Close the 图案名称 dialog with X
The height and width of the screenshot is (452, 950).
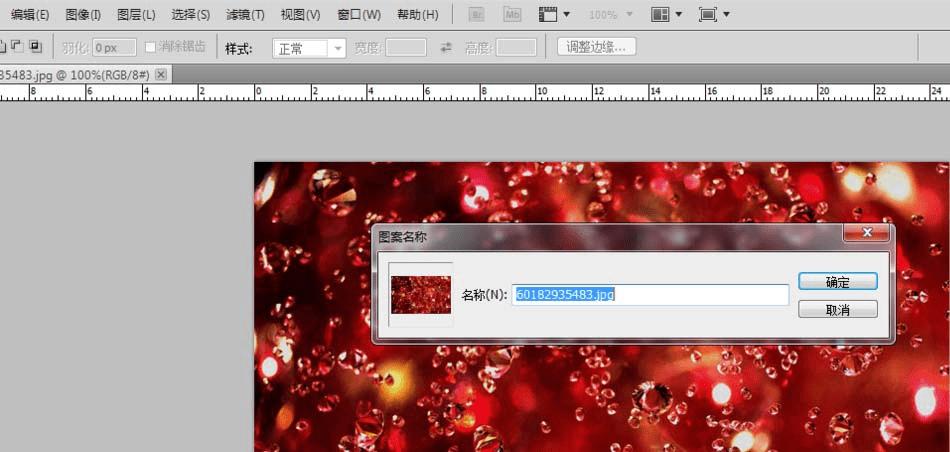point(867,232)
